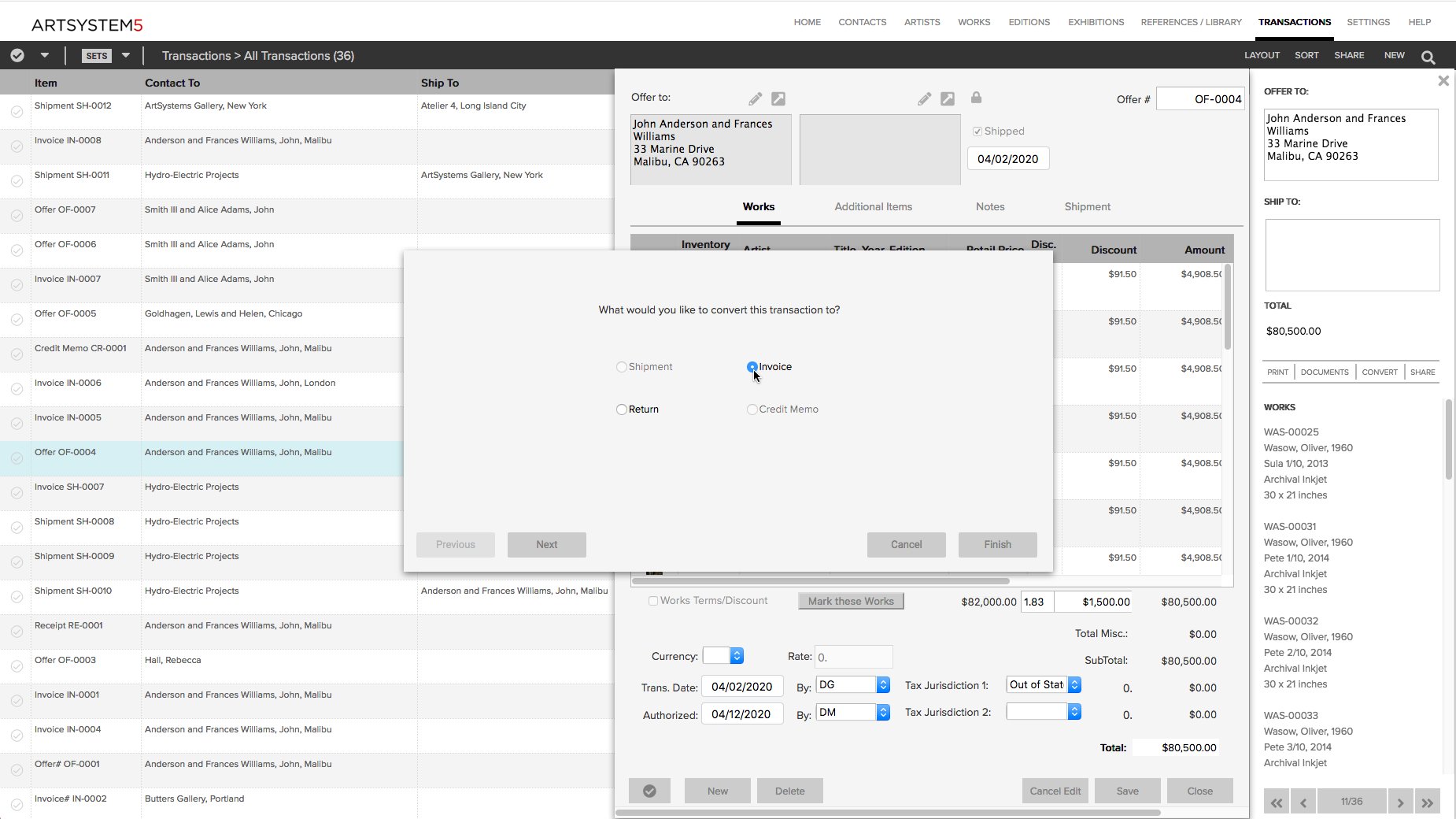The width and height of the screenshot is (1456, 819).
Task: Go to first record with double-left arrows
Action: 1277,802
